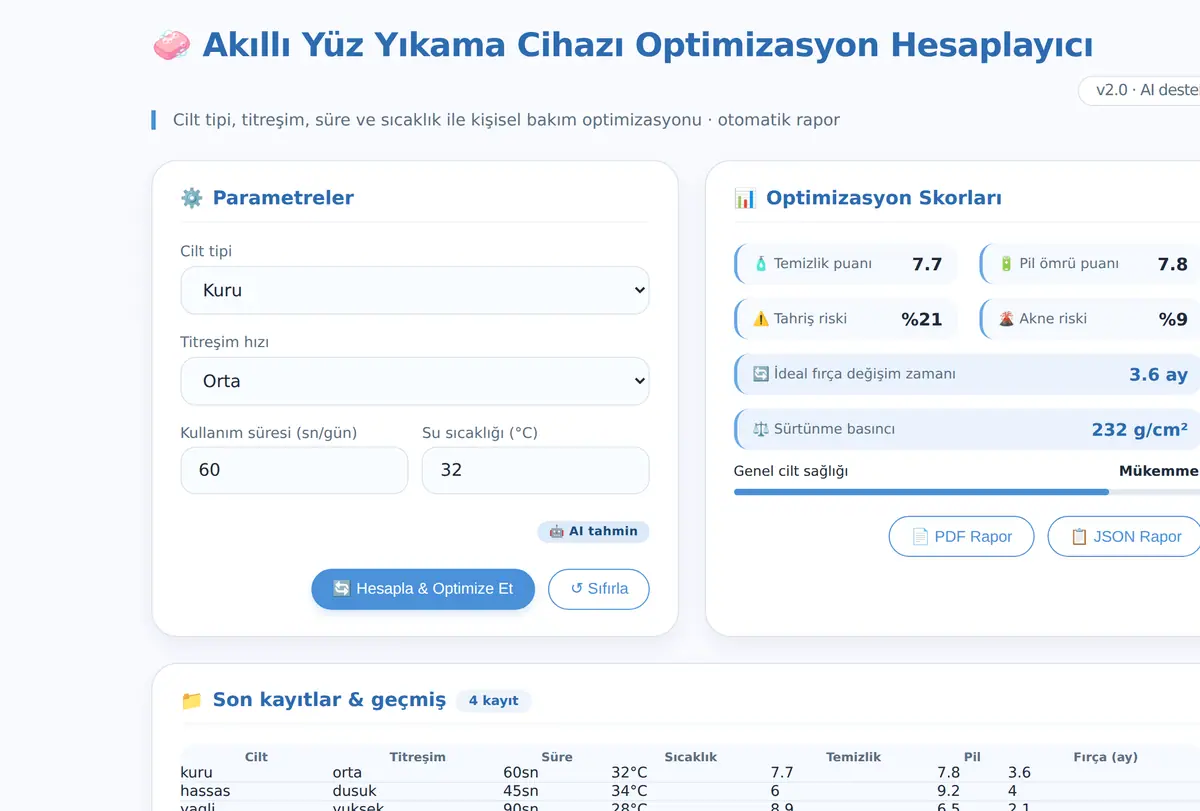Click the Fırça (ay) column header

tap(1105, 757)
